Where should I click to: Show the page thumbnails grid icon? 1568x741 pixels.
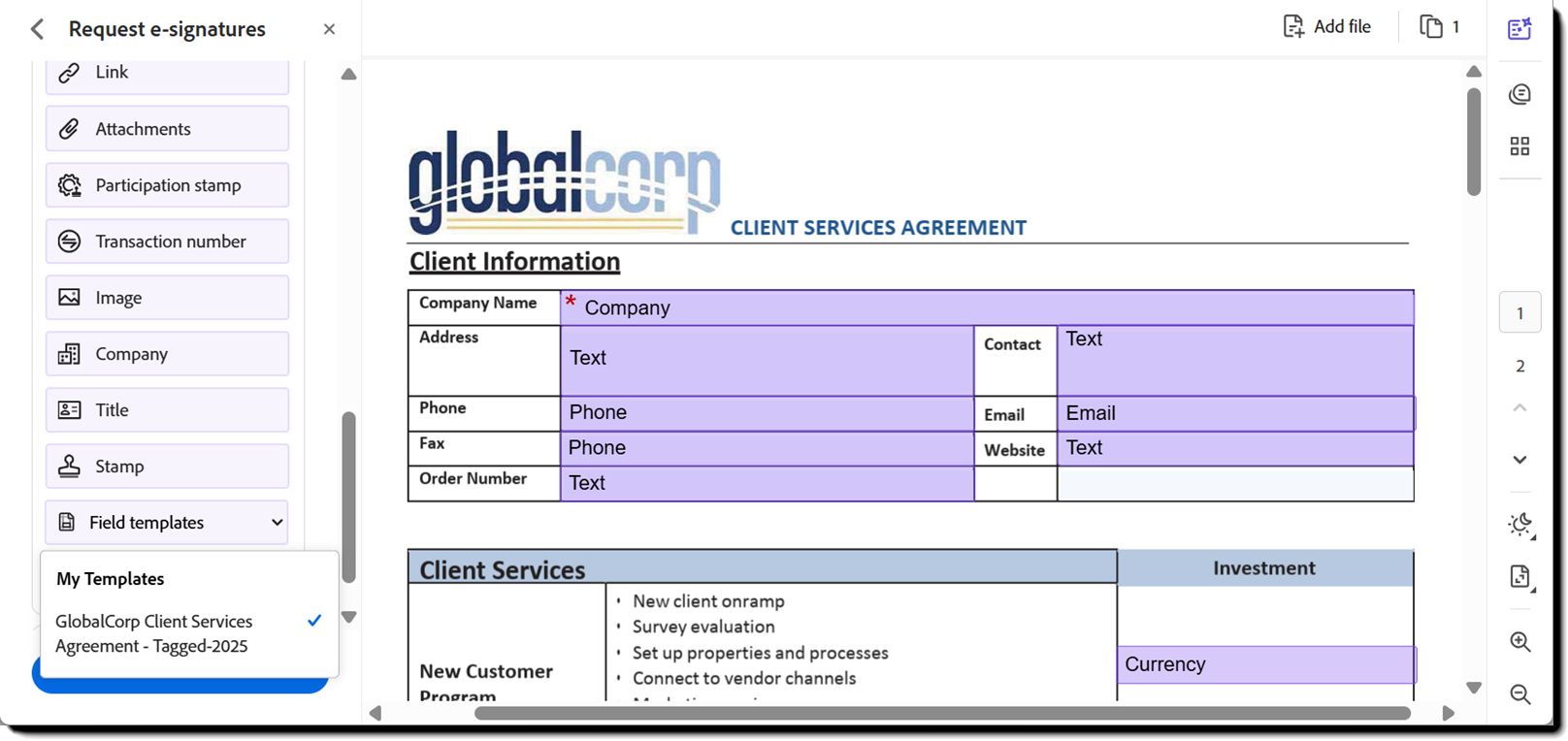[1519, 146]
